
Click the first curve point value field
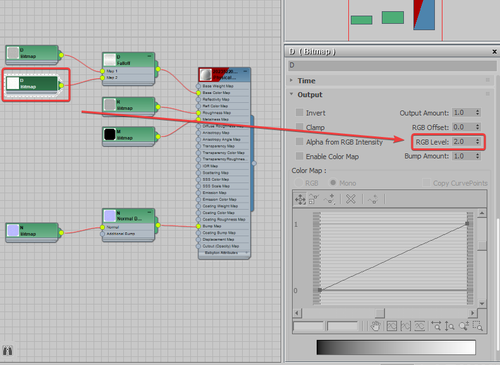point(308,326)
